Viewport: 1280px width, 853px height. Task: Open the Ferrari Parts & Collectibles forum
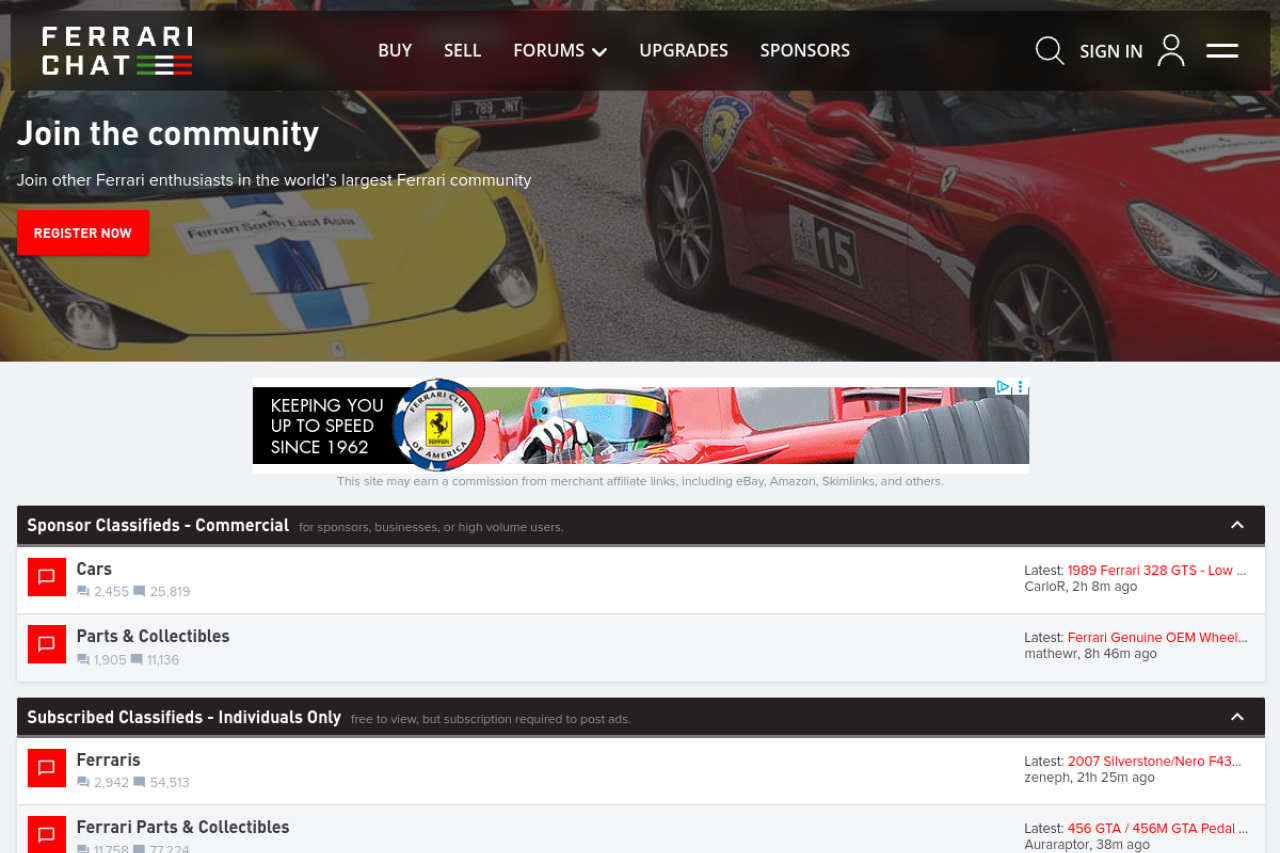[x=183, y=827]
